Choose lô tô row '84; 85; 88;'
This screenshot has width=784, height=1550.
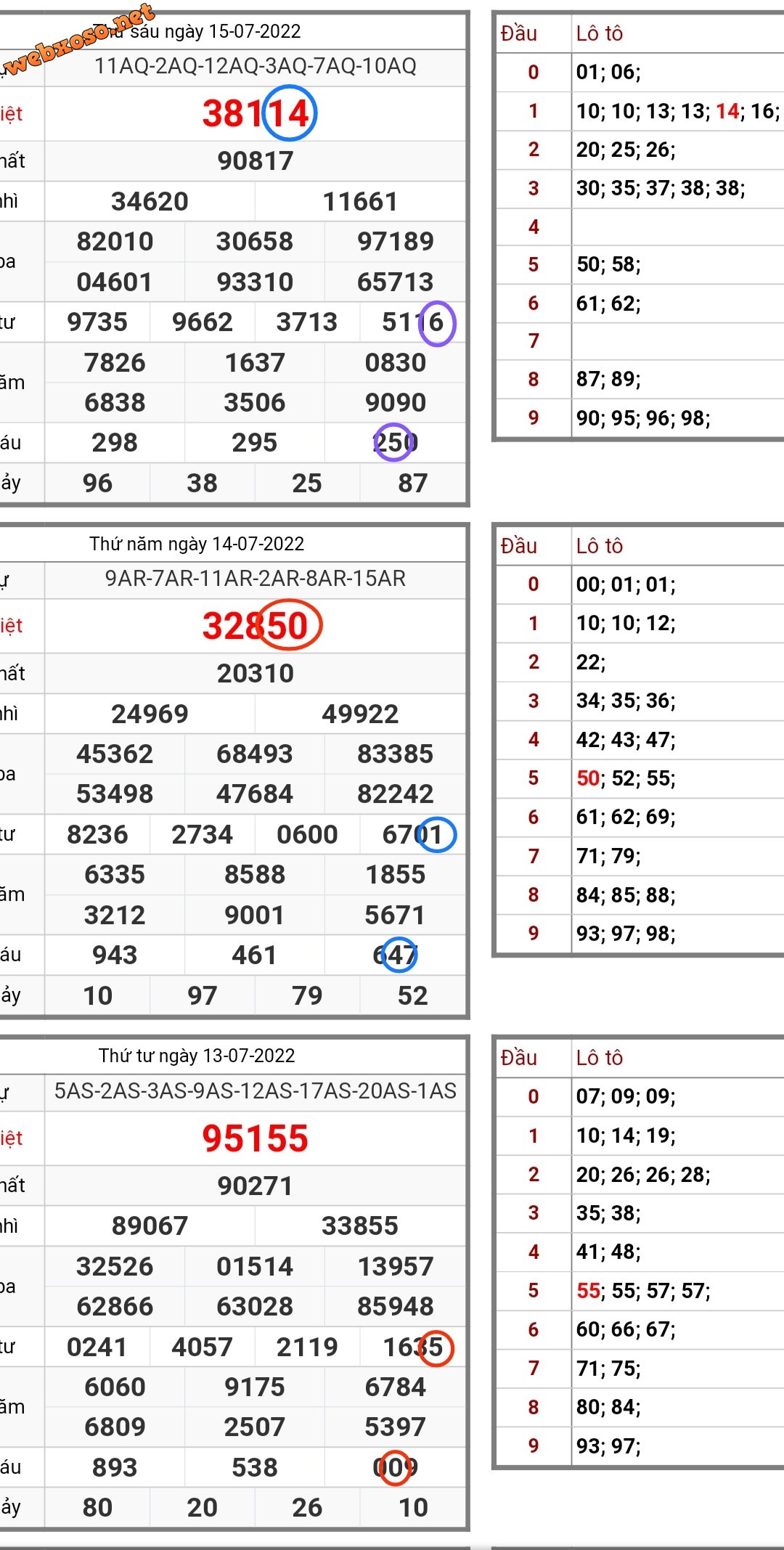point(626,895)
